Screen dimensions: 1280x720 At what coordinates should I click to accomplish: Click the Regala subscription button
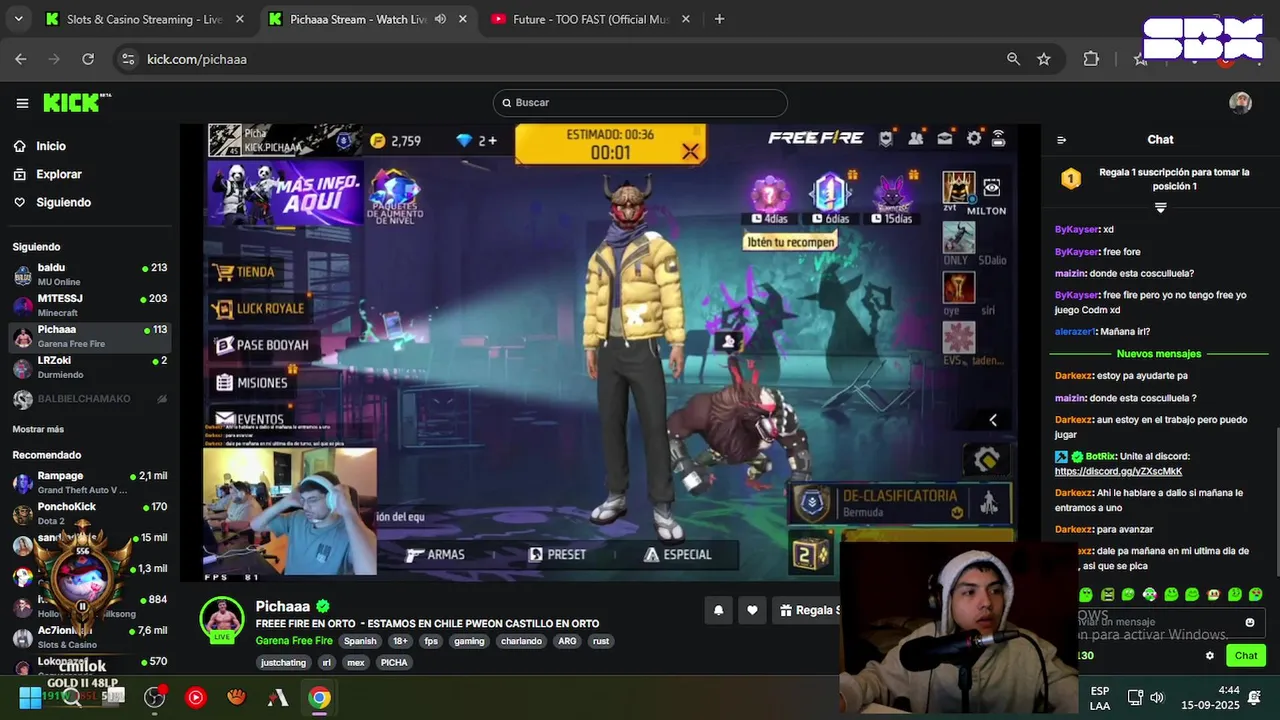click(x=807, y=610)
